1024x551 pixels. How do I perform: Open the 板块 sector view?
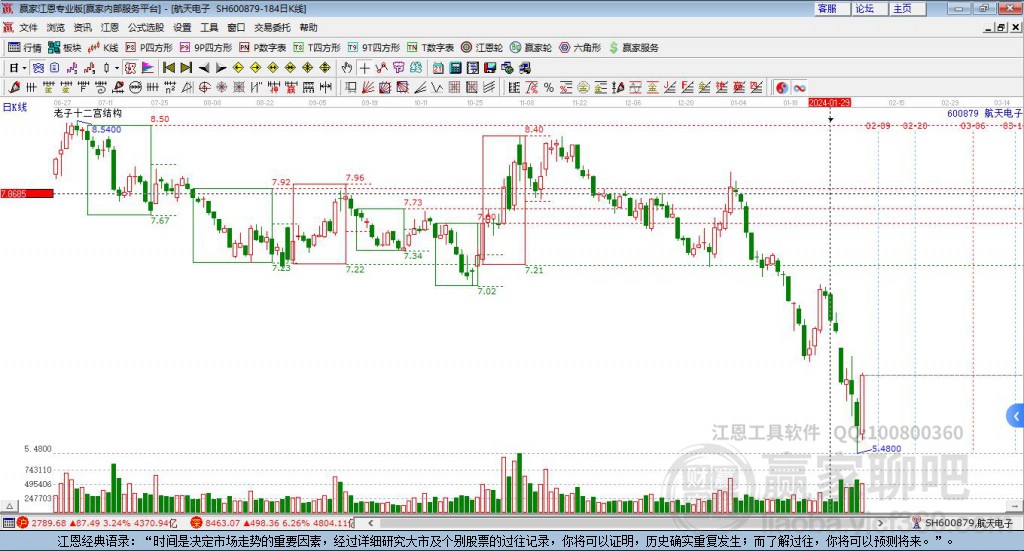(x=64, y=48)
